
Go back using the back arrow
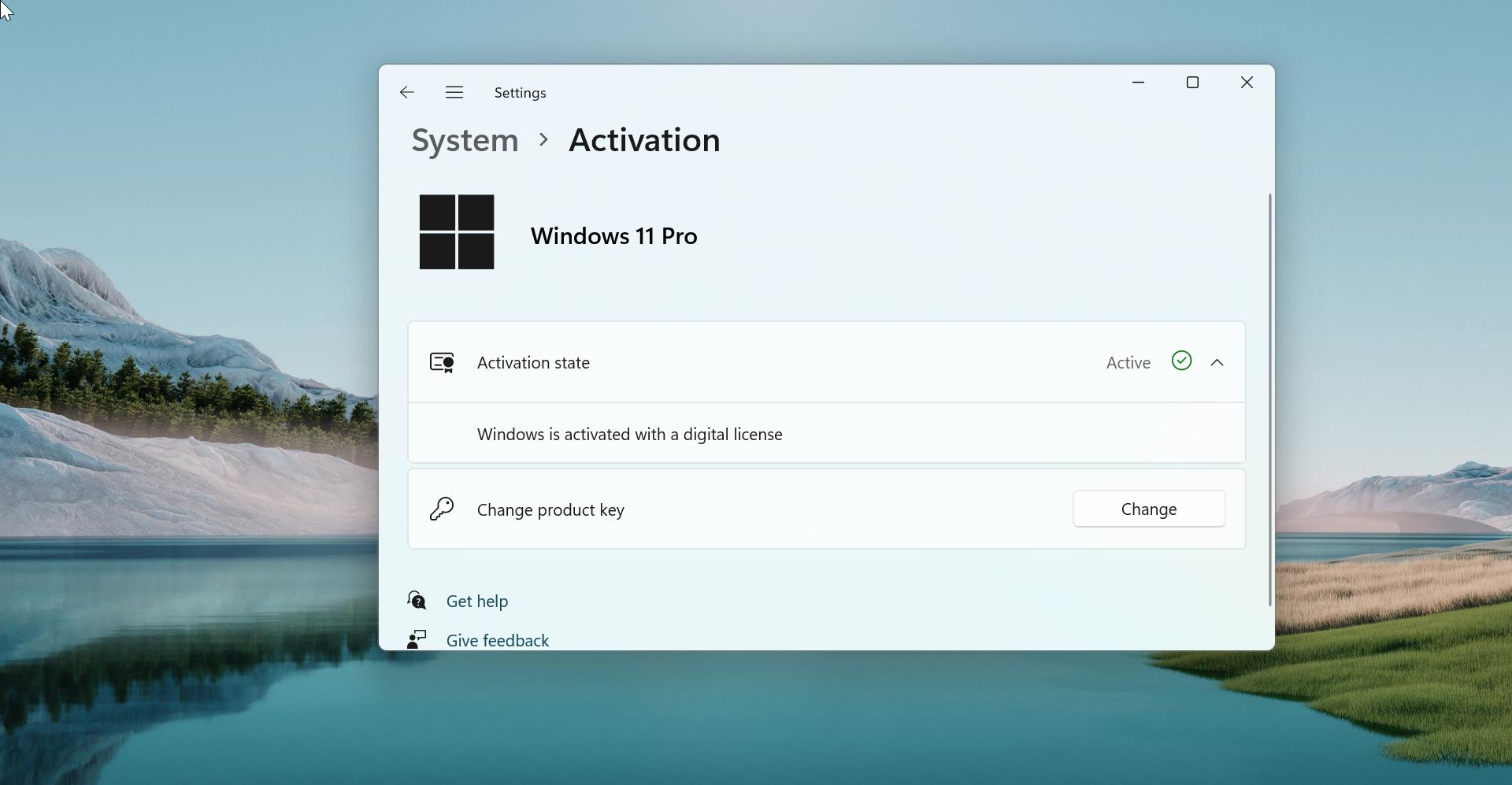coord(406,93)
